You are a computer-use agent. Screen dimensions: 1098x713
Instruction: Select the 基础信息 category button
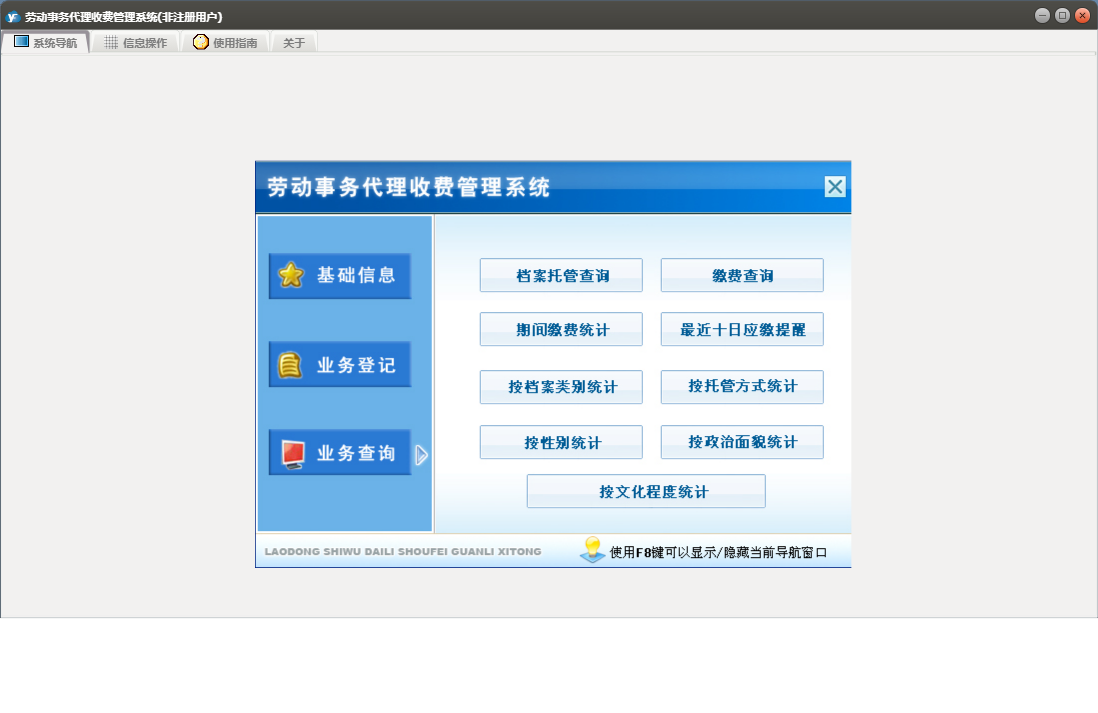click(340, 275)
